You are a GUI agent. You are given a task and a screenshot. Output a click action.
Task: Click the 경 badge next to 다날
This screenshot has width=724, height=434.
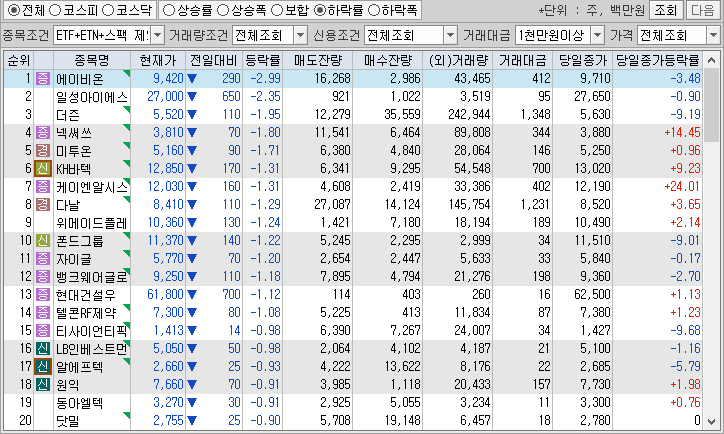pos(43,205)
